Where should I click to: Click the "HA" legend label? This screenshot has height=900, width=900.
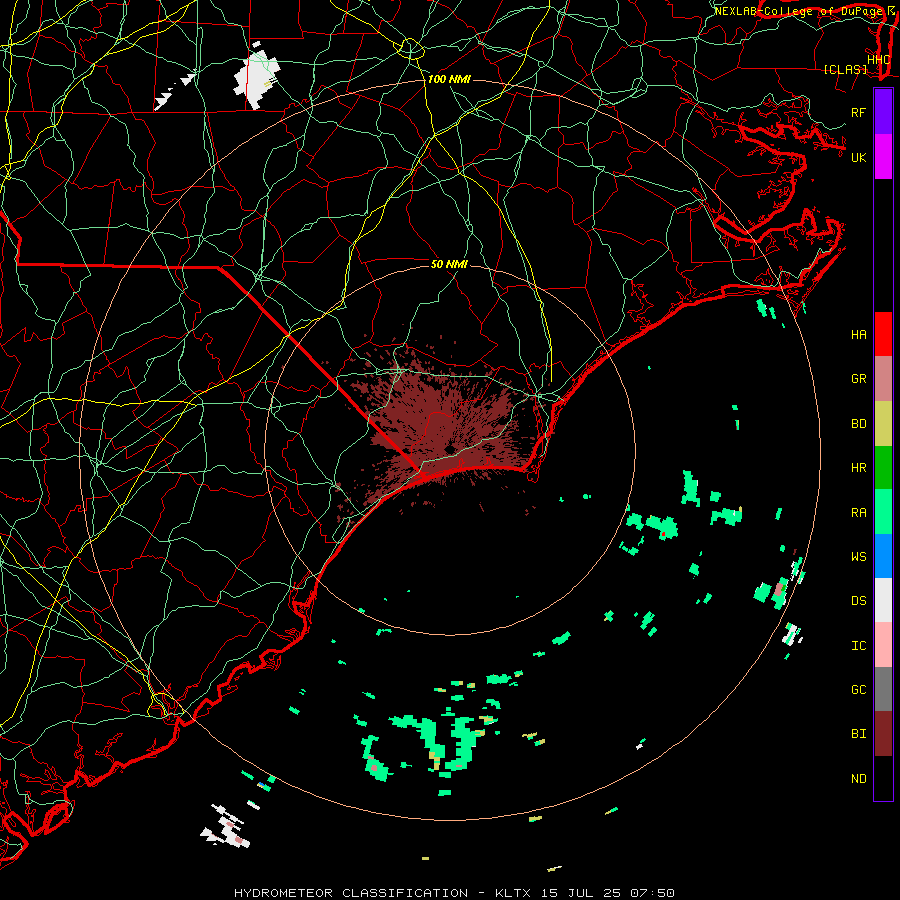coord(858,334)
